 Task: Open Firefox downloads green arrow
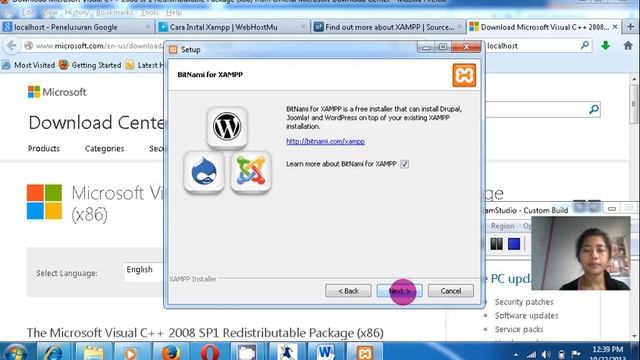pyautogui.click(x=605, y=46)
